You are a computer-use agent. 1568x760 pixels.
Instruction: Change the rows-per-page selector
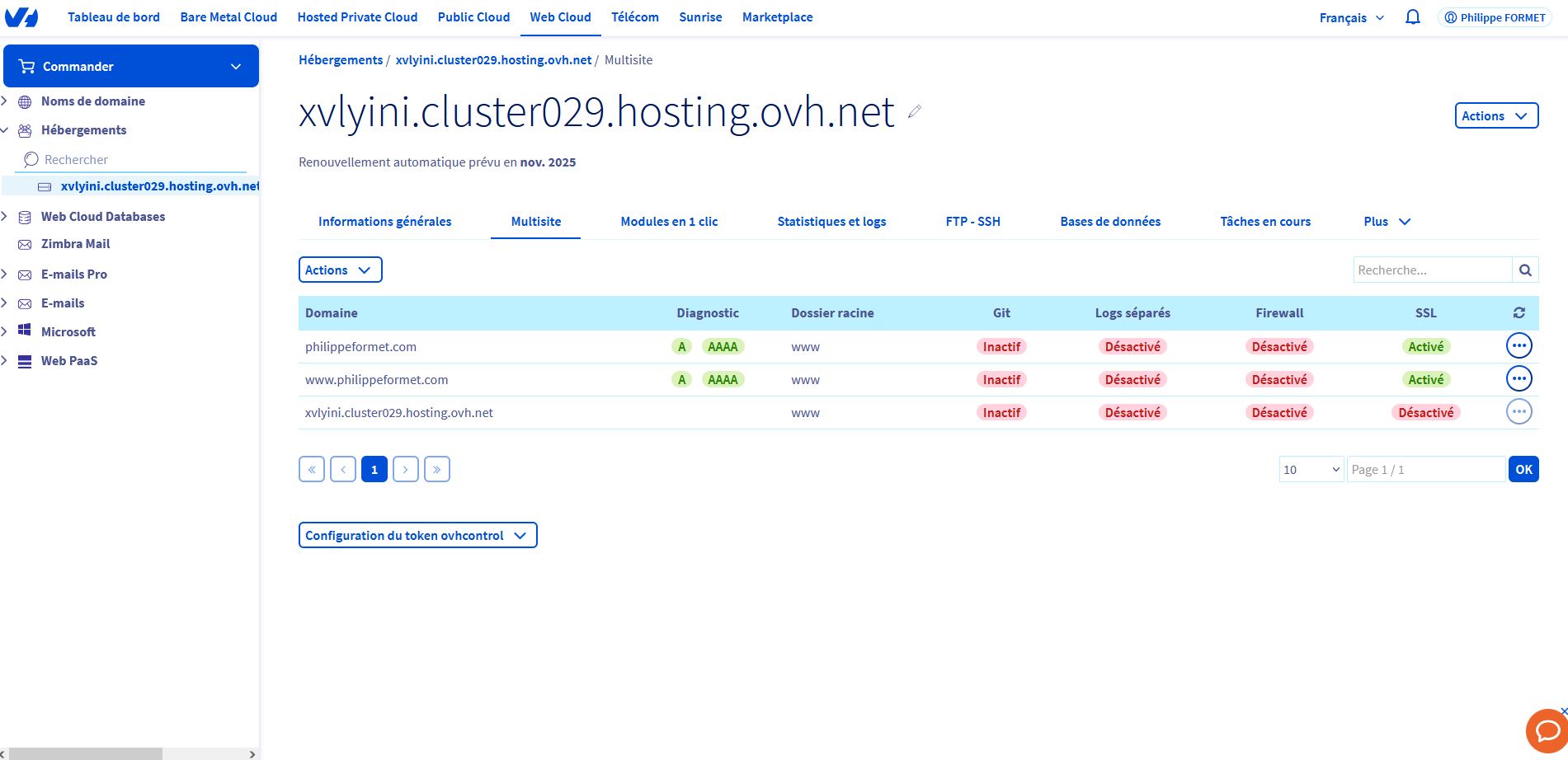click(x=1311, y=469)
